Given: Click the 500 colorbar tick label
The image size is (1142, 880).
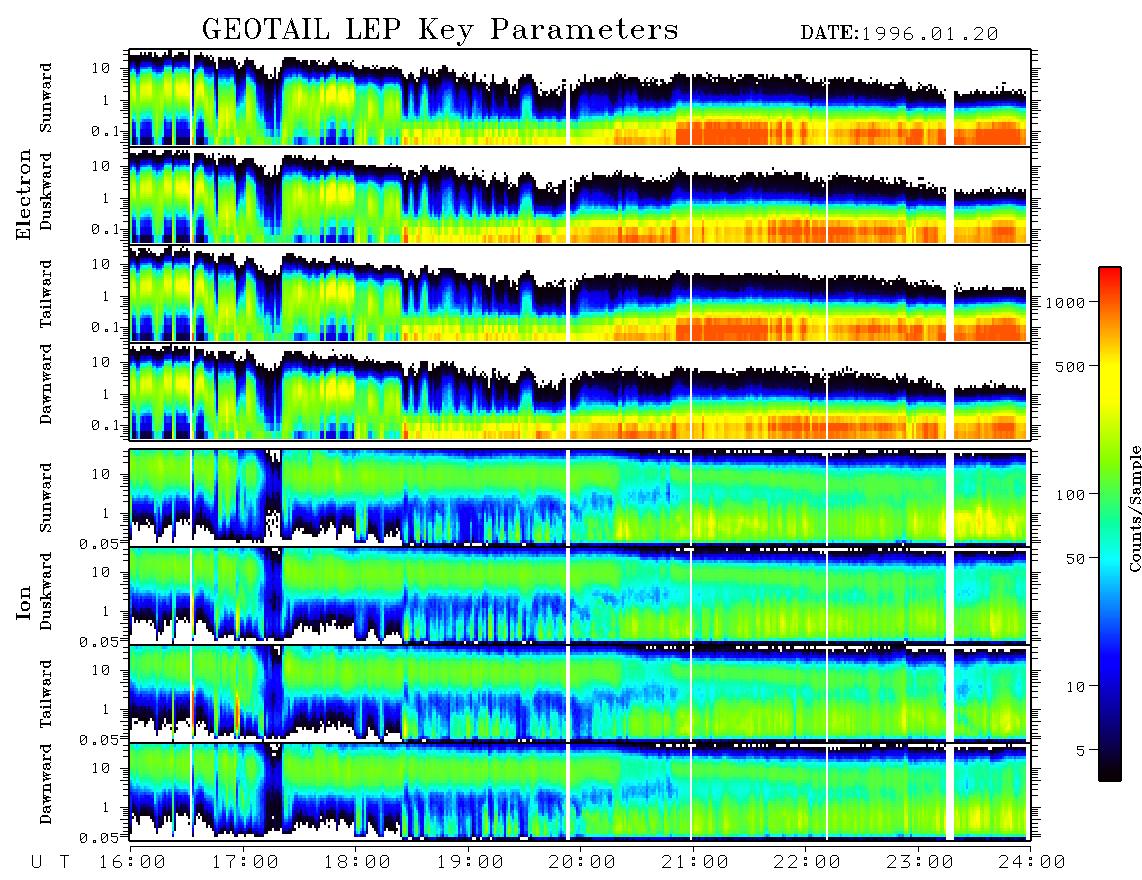Looking at the screenshot, I should [1070, 366].
